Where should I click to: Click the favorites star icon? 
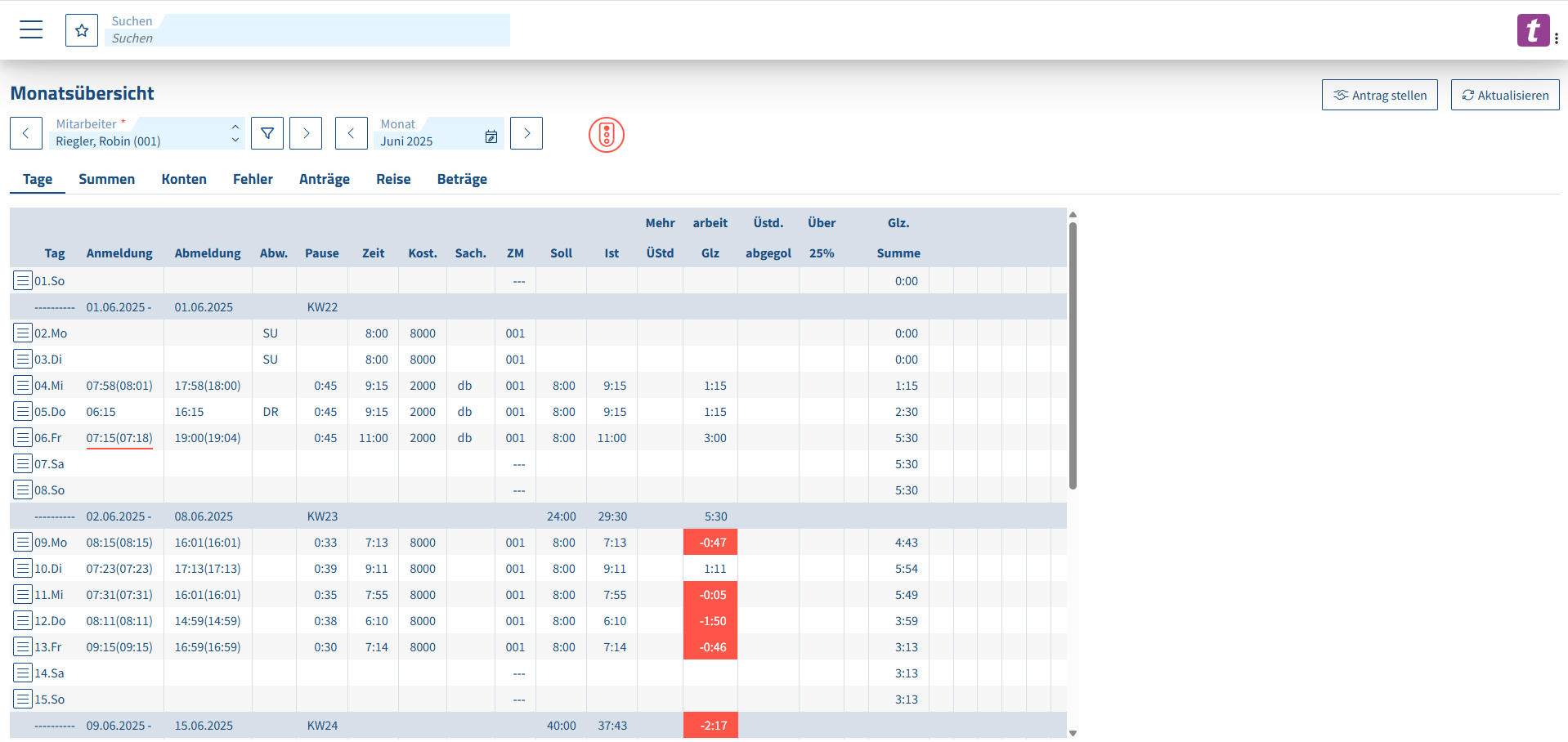[82, 30]
